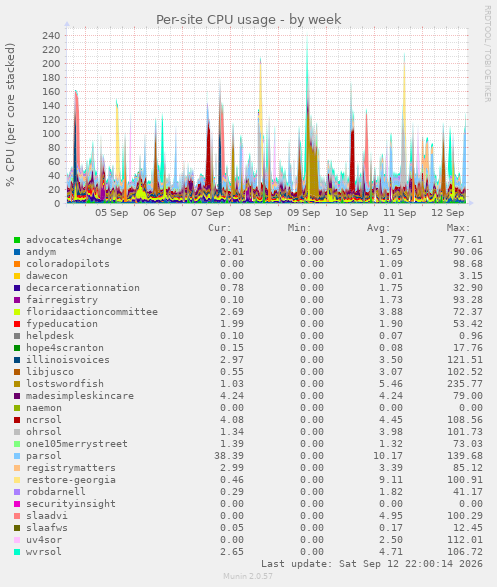Click the '09 Sep' x-axis label
The image size is (497, 587).
coord(304,213)
